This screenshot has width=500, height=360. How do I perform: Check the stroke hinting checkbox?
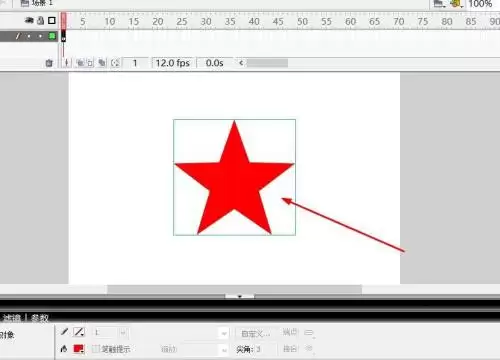(95, 349)
